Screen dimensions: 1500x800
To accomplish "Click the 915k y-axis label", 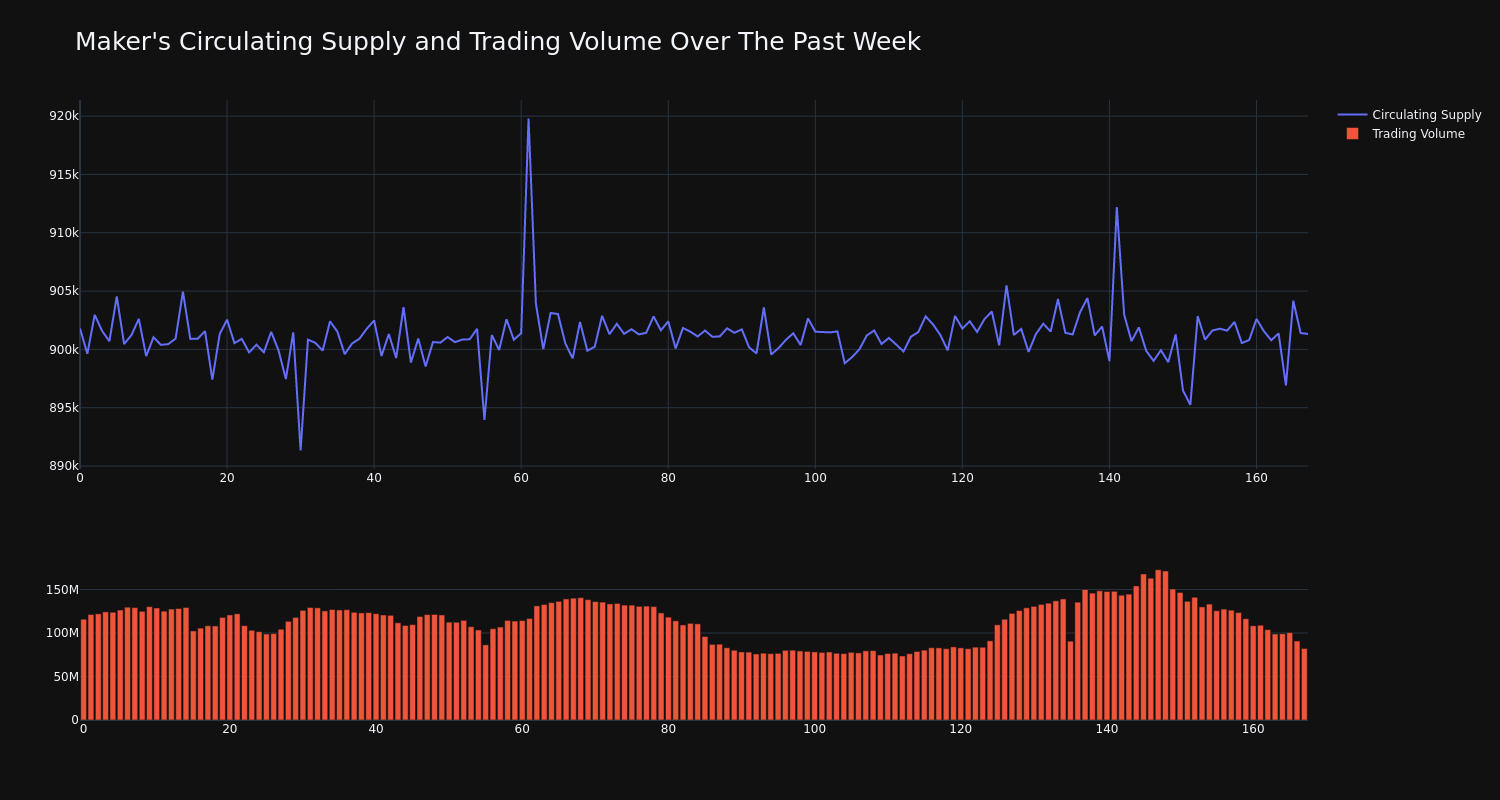I will (x=63, y=175).
